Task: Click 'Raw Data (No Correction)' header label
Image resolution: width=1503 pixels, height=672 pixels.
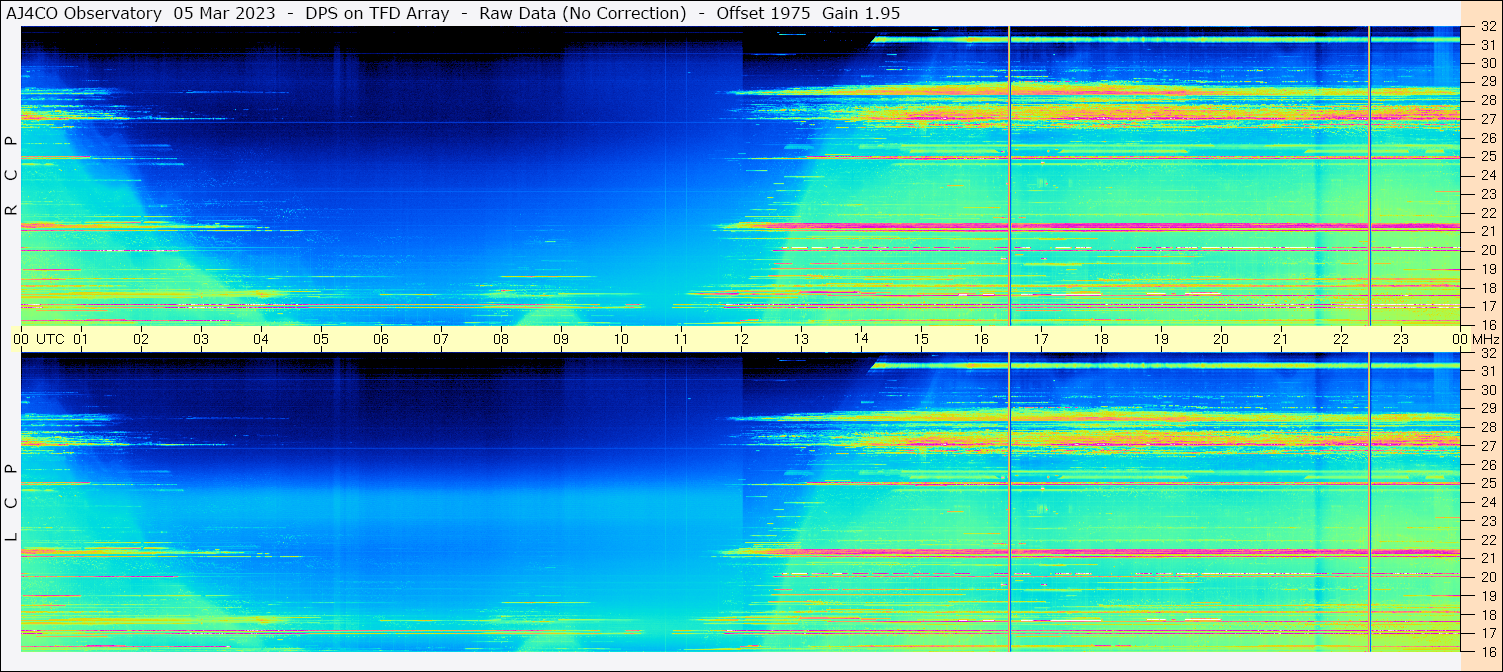Action: click(x=583, y=14)
